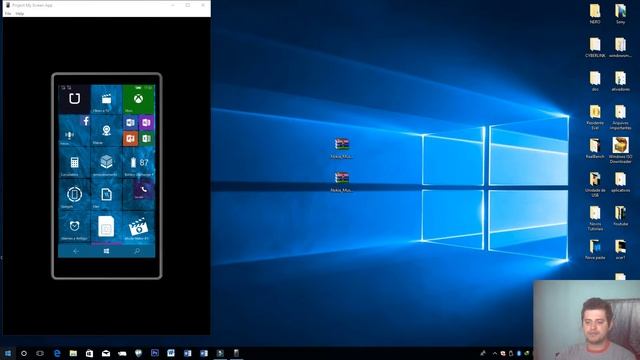The width and height of the screenshot is (640, 360).
Task: Select the doc folder on desktop
Action: click(595, 81)
